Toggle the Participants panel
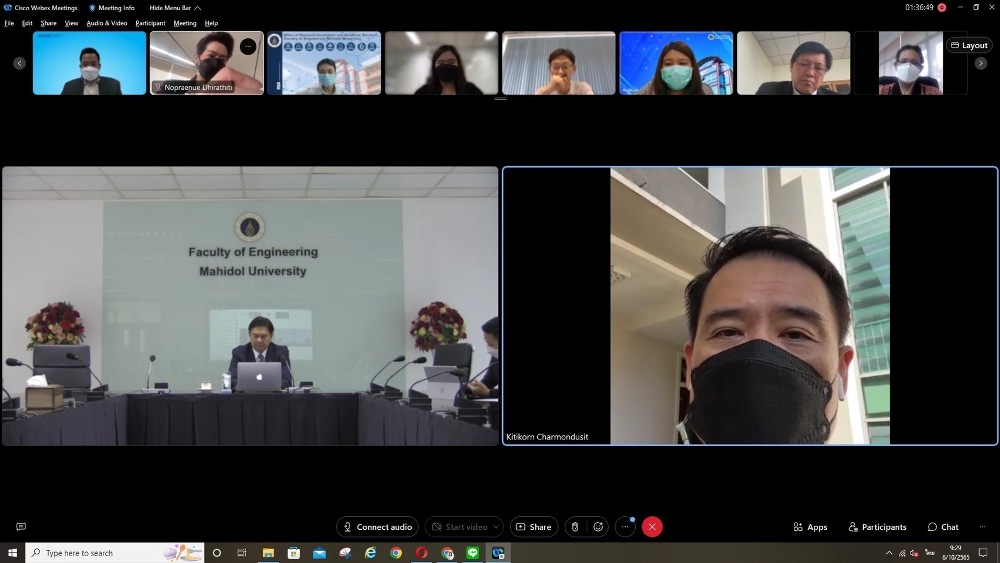 (877, 527)
